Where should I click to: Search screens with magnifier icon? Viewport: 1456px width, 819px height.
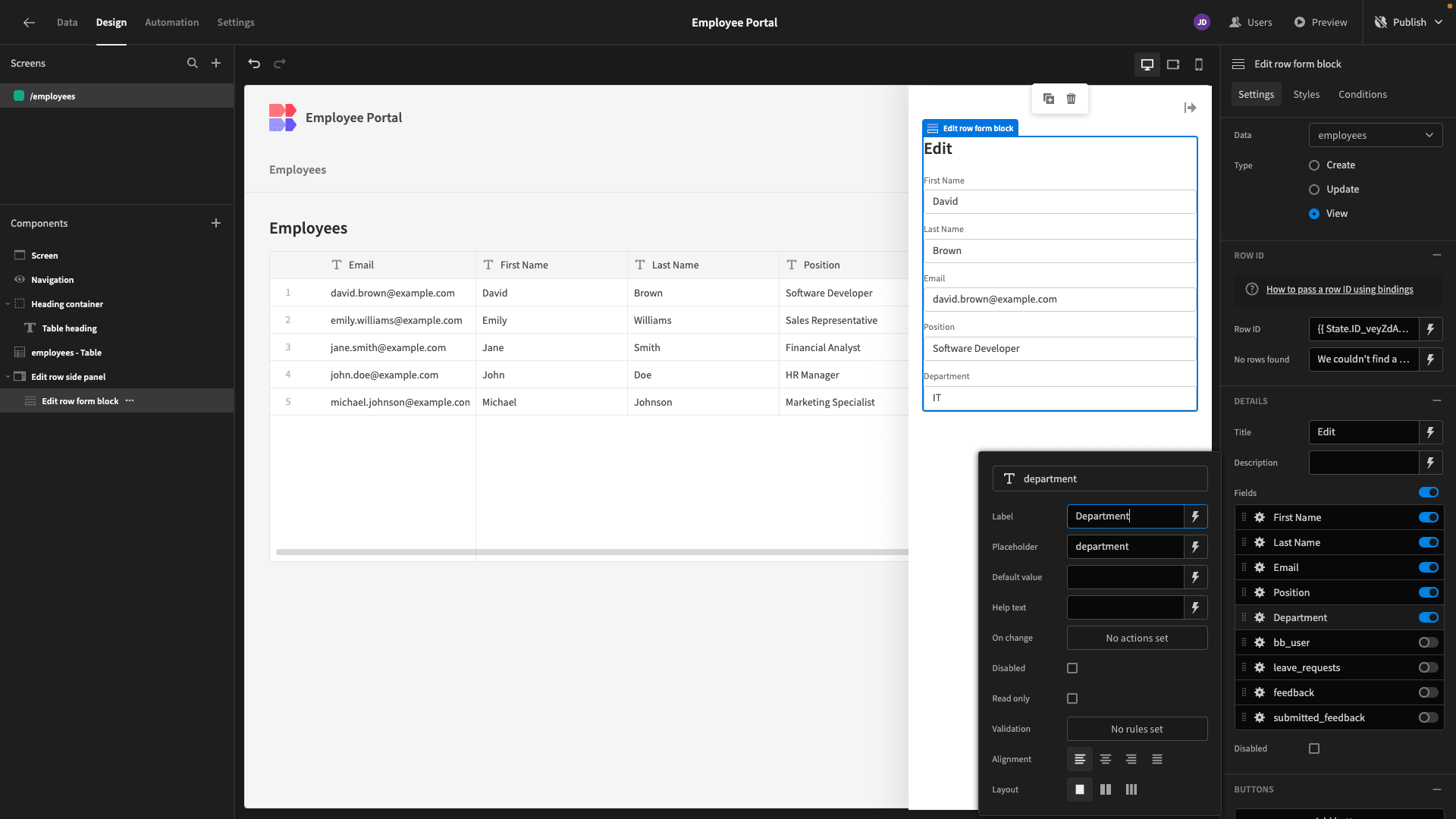(193, 64)
